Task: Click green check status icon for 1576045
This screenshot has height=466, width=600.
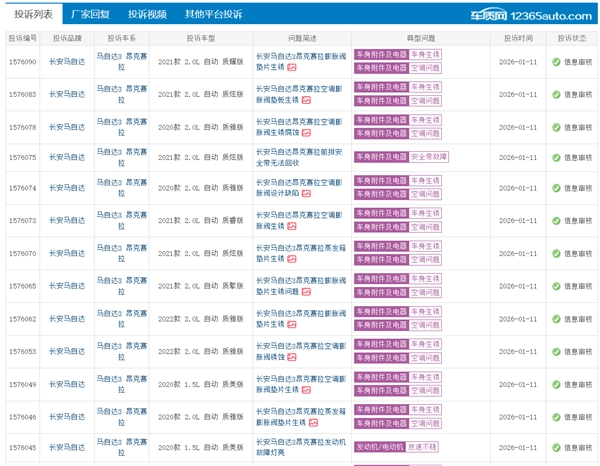Action: click(x=556, y=448)
